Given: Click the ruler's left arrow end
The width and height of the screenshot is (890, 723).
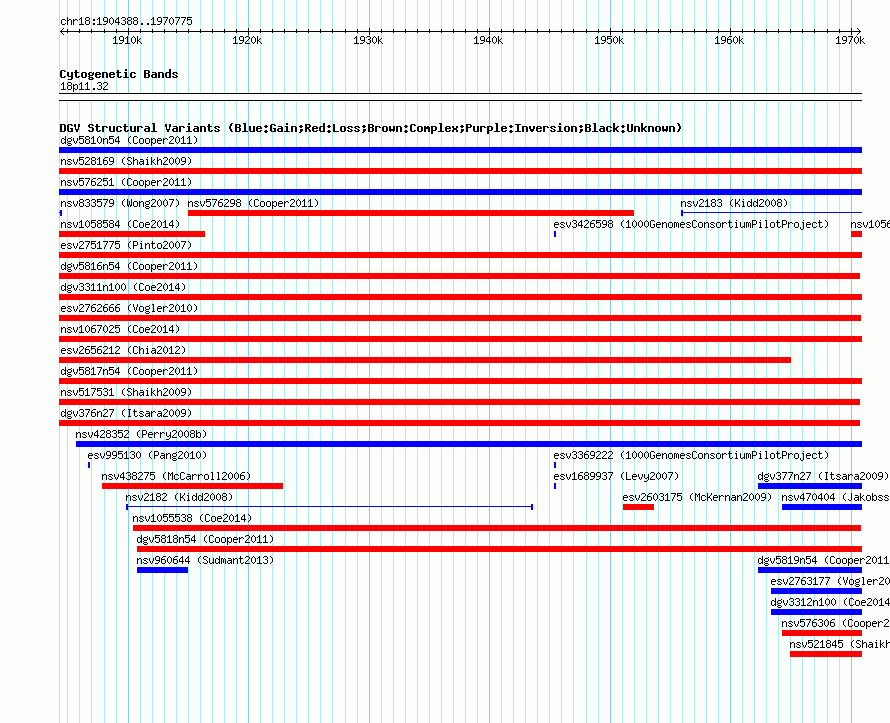Looking at the screenshot, I should point(62,31).
